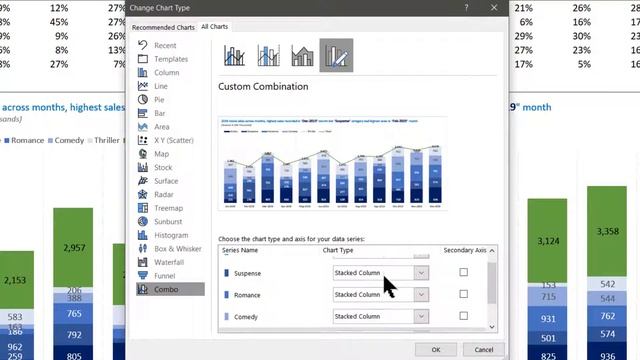Click Suspense series color swatch
This screenshot has width=640, height=360.
click(227, 273)
